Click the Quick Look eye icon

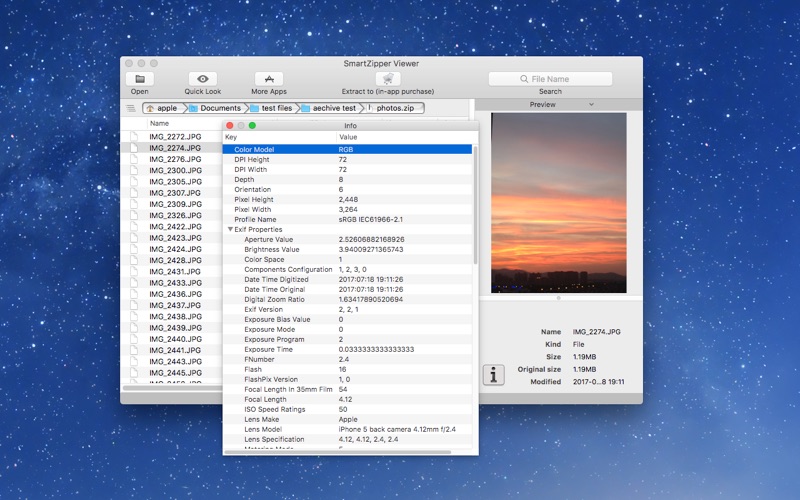pos(203,79)
